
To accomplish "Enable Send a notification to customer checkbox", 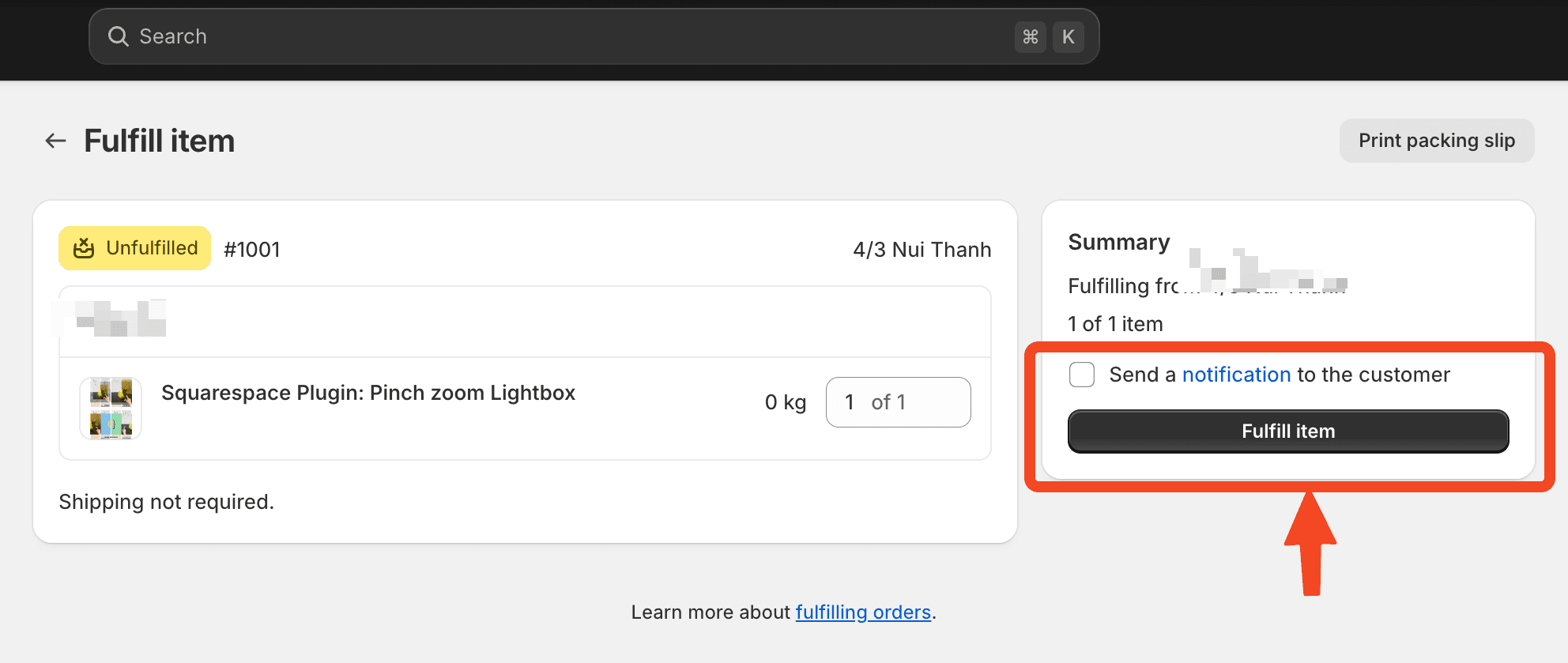I will click(1081, 375).
